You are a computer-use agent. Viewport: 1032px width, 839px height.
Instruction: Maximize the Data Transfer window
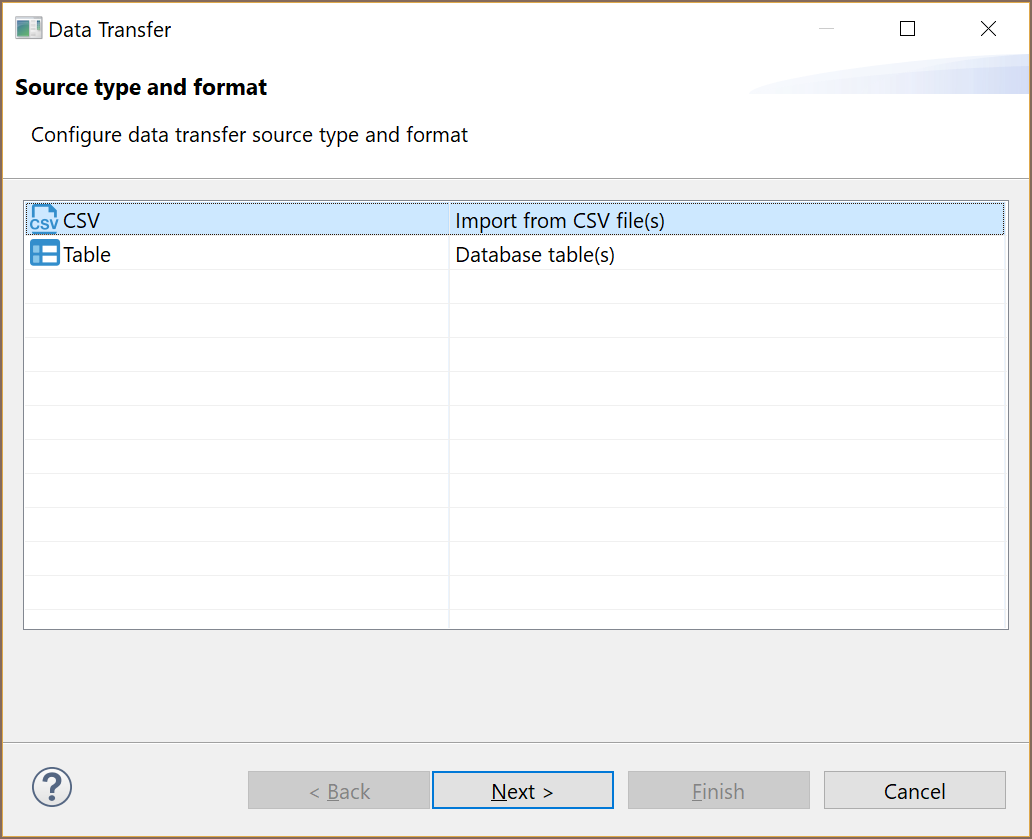(x=907, y=29)
